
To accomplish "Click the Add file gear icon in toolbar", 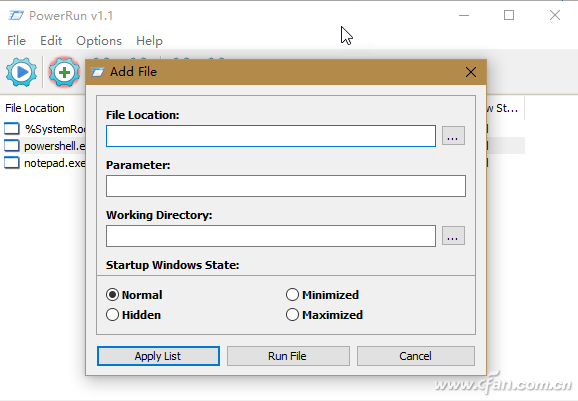I will pyautogui.click(x=64, y=72).
